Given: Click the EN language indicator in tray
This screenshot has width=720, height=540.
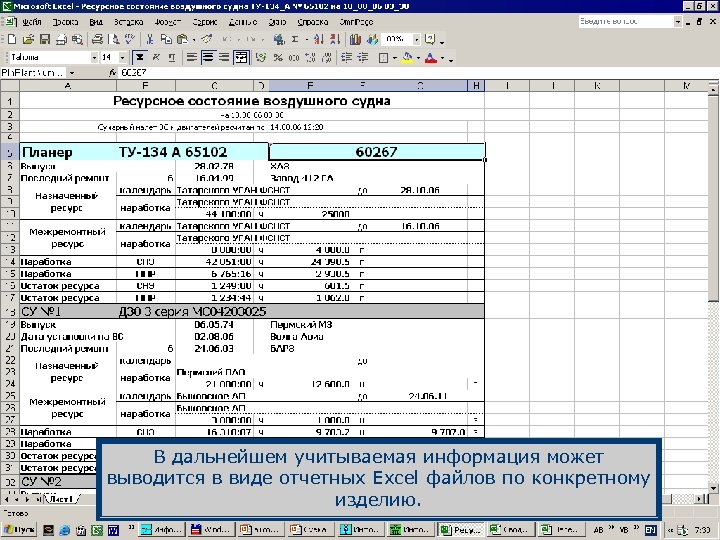Looking at the screenshot, I should [x=651, y=530].
